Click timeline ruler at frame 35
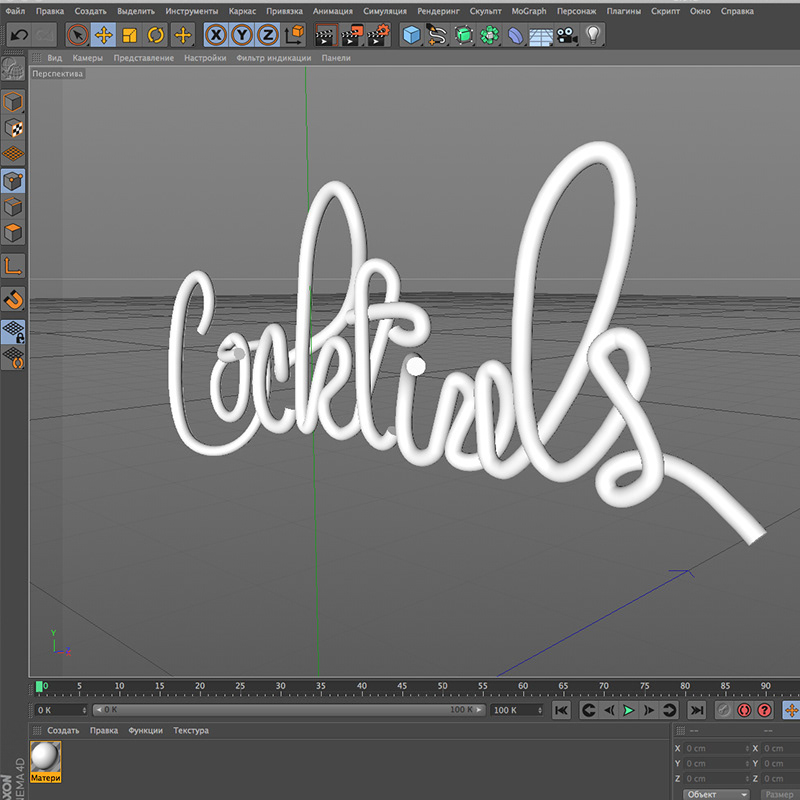800x800 pixels. click(320, 687)
